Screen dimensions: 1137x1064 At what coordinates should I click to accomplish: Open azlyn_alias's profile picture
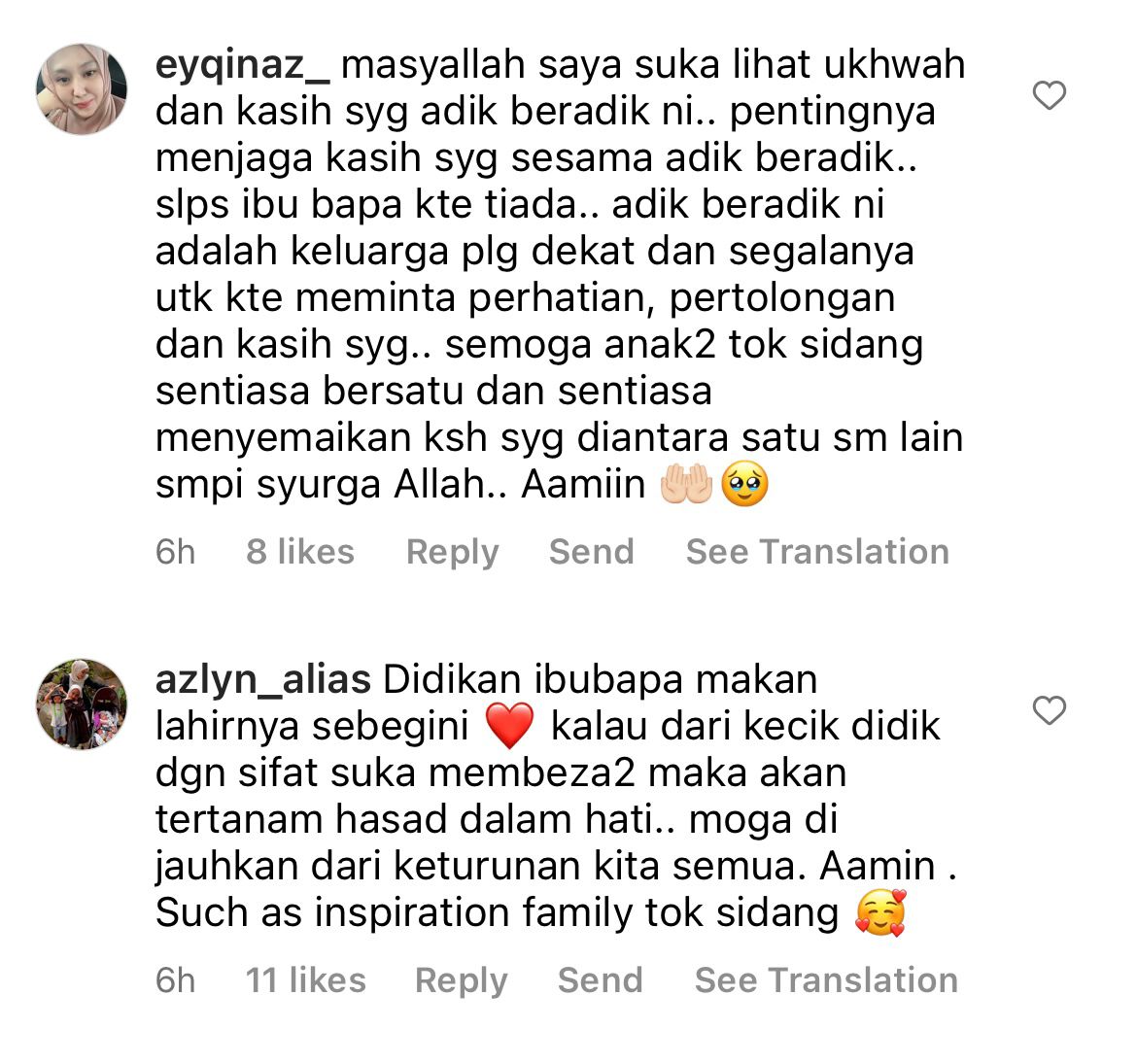(x=82, y=704)
